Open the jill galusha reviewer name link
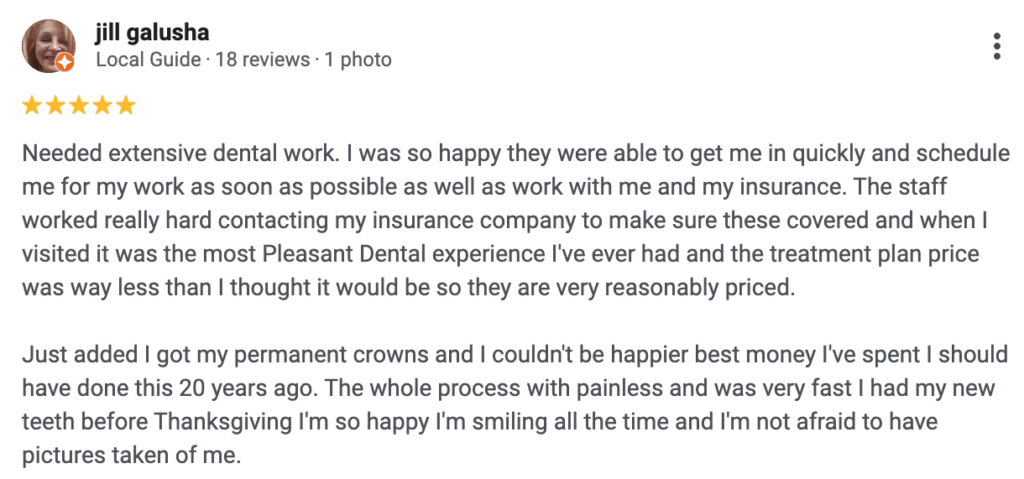Image resolution: width=1024 pixels, height=479 pixels. click(x=152, y=33)
